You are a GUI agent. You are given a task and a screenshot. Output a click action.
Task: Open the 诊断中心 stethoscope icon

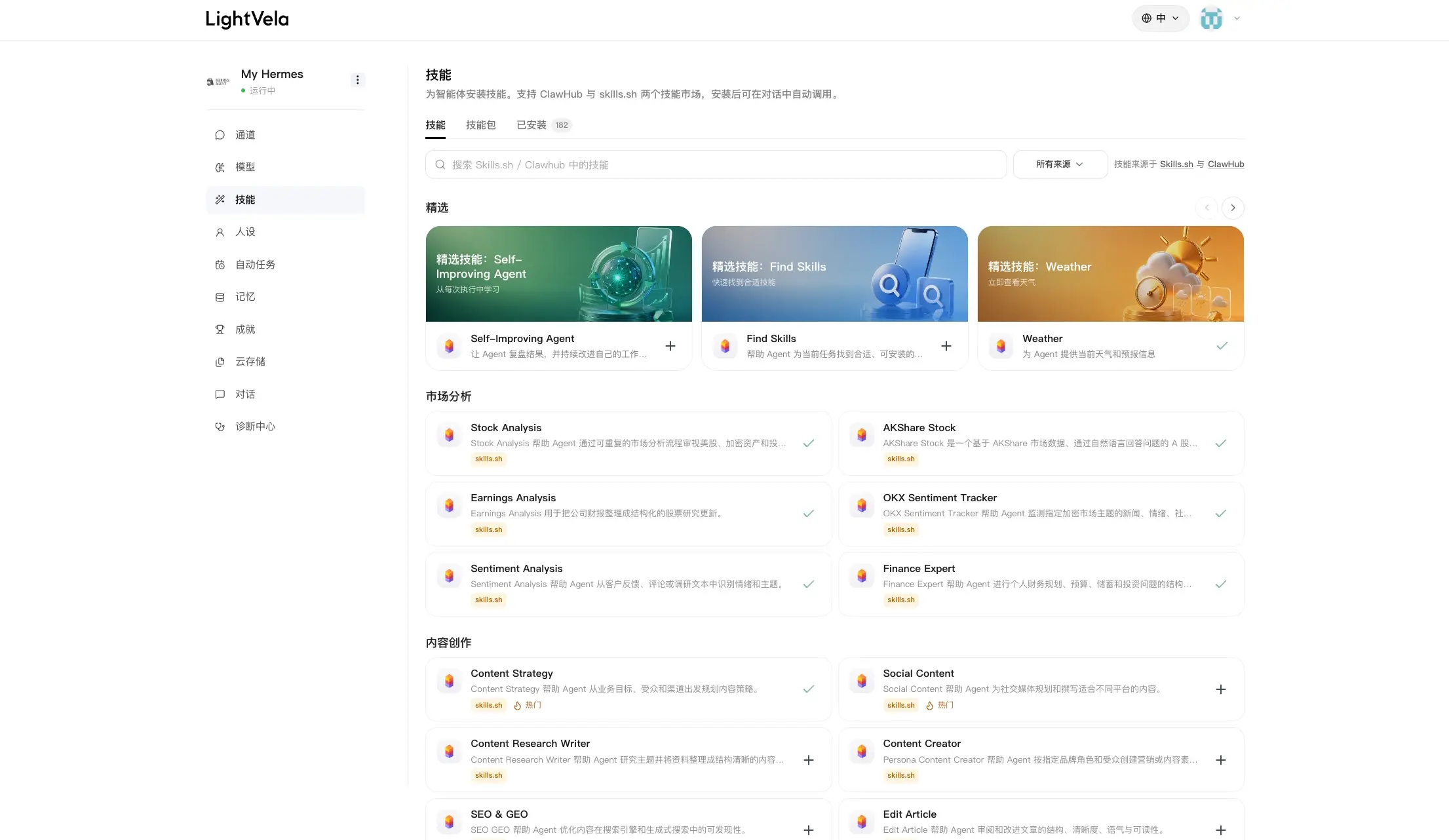[220, 427]
